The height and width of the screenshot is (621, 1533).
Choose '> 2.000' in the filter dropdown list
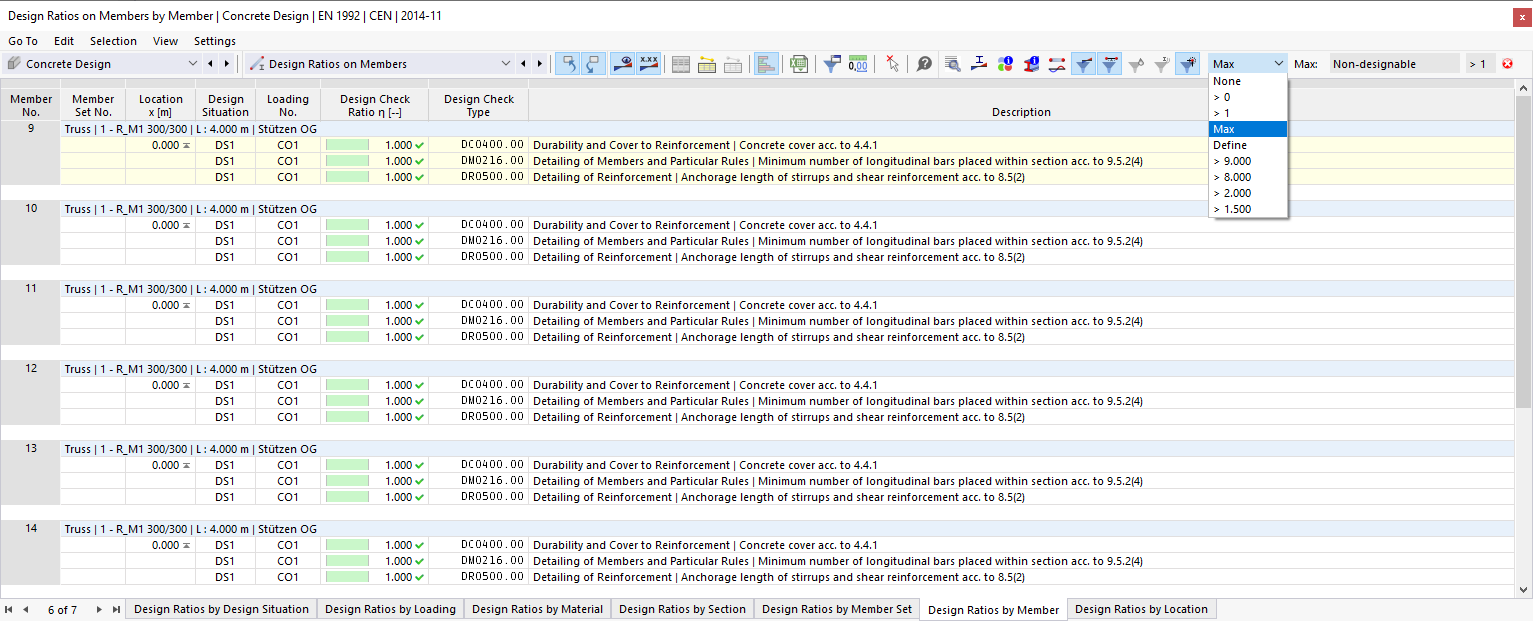coord(1248,193)
